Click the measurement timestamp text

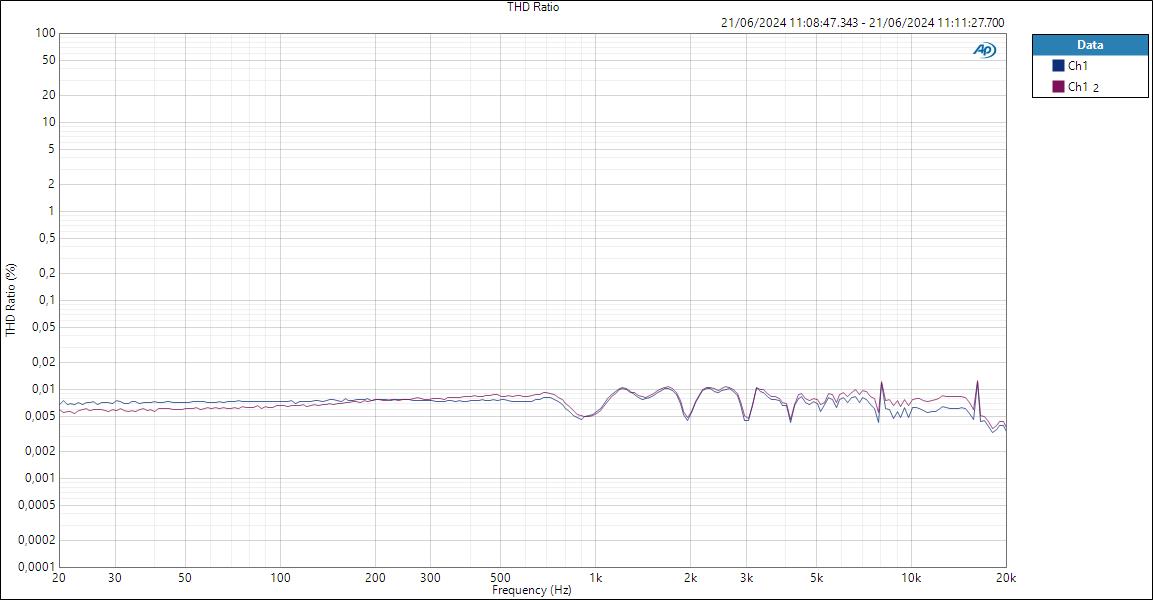click(862, 20)
